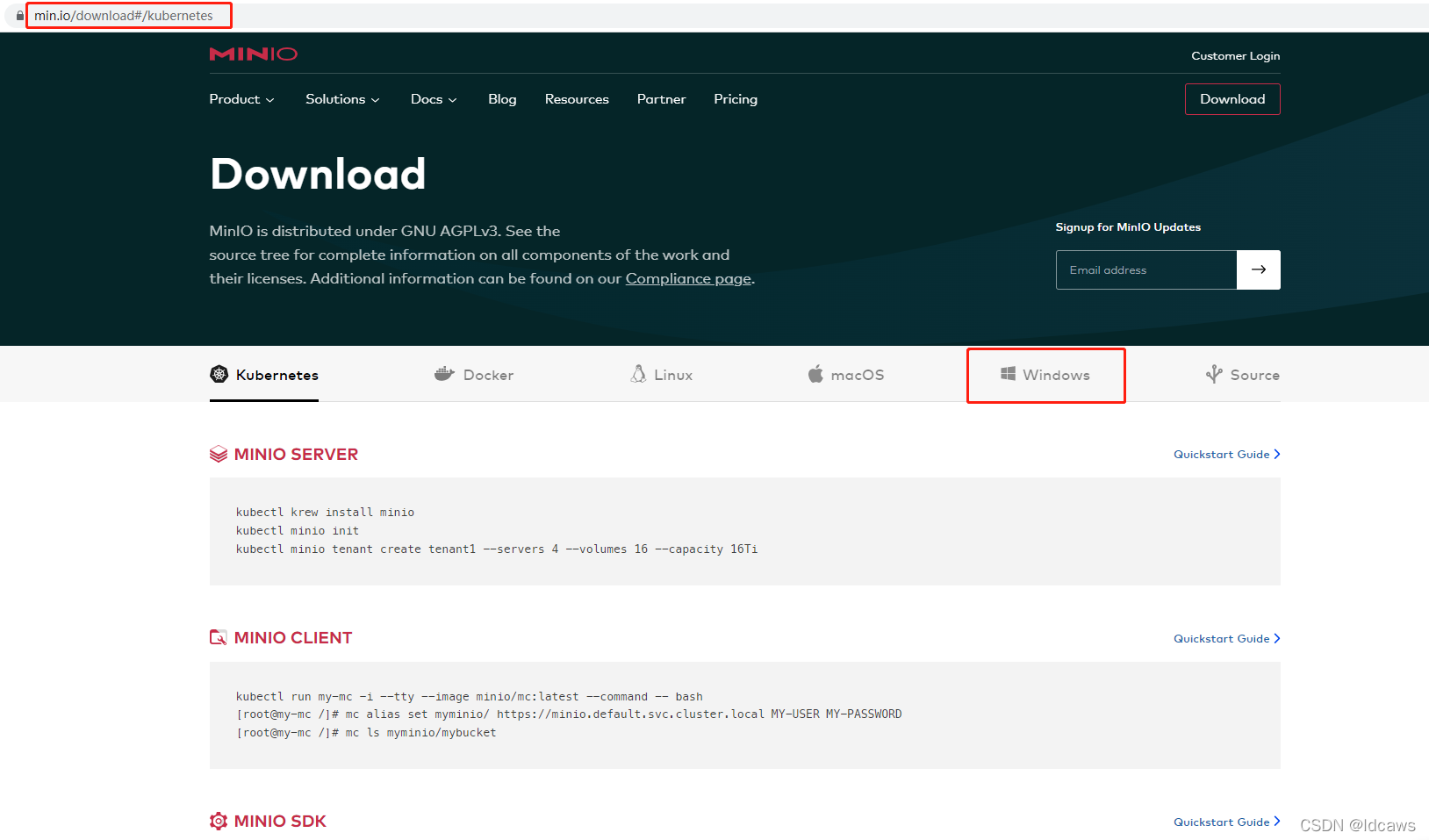Click the MinIO logo

click(x=253, y=54)
